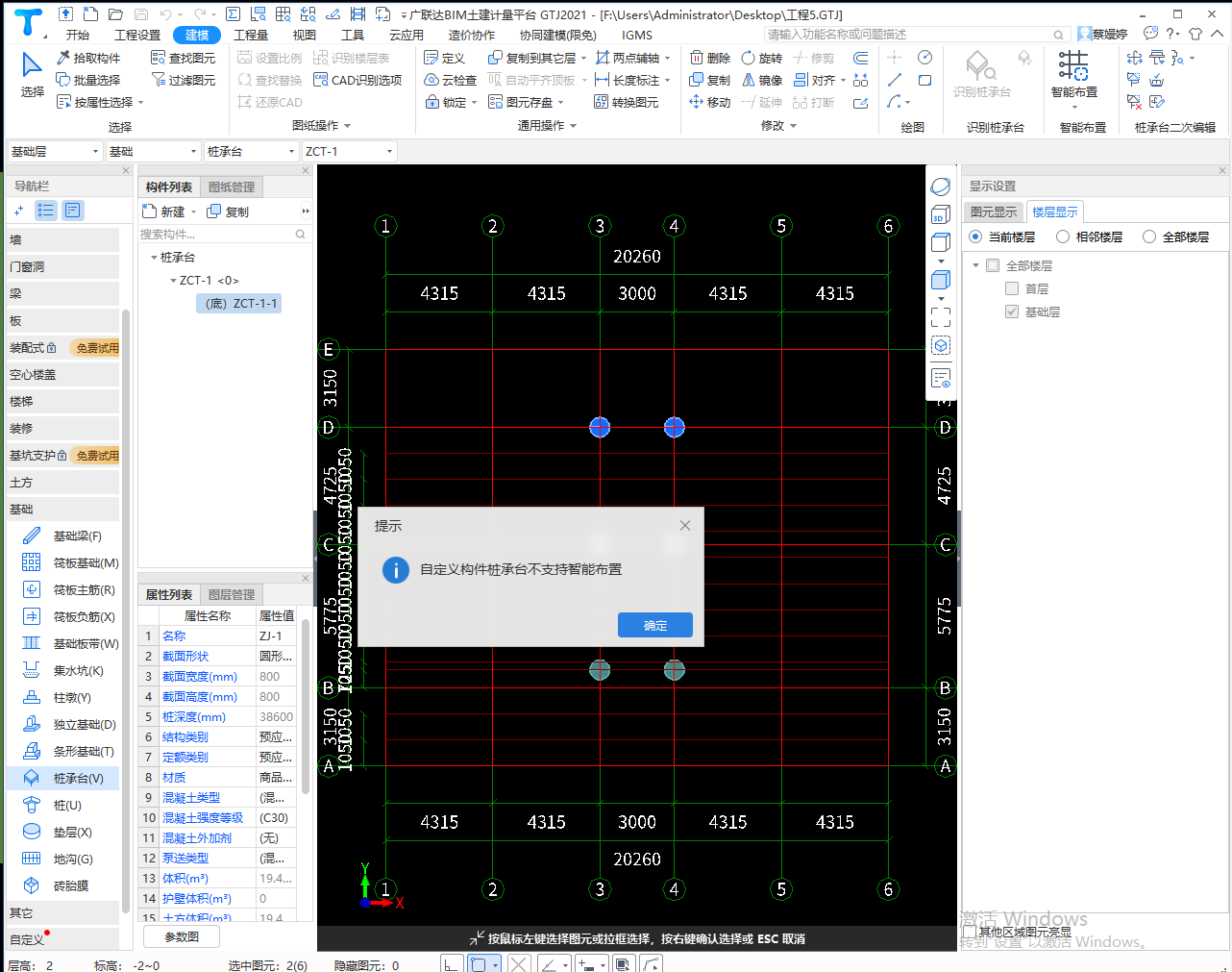Switch to 图纸管理 tab
This screenshot has width=1232, height=972.
pyautogui.click(x=232, y=187)
